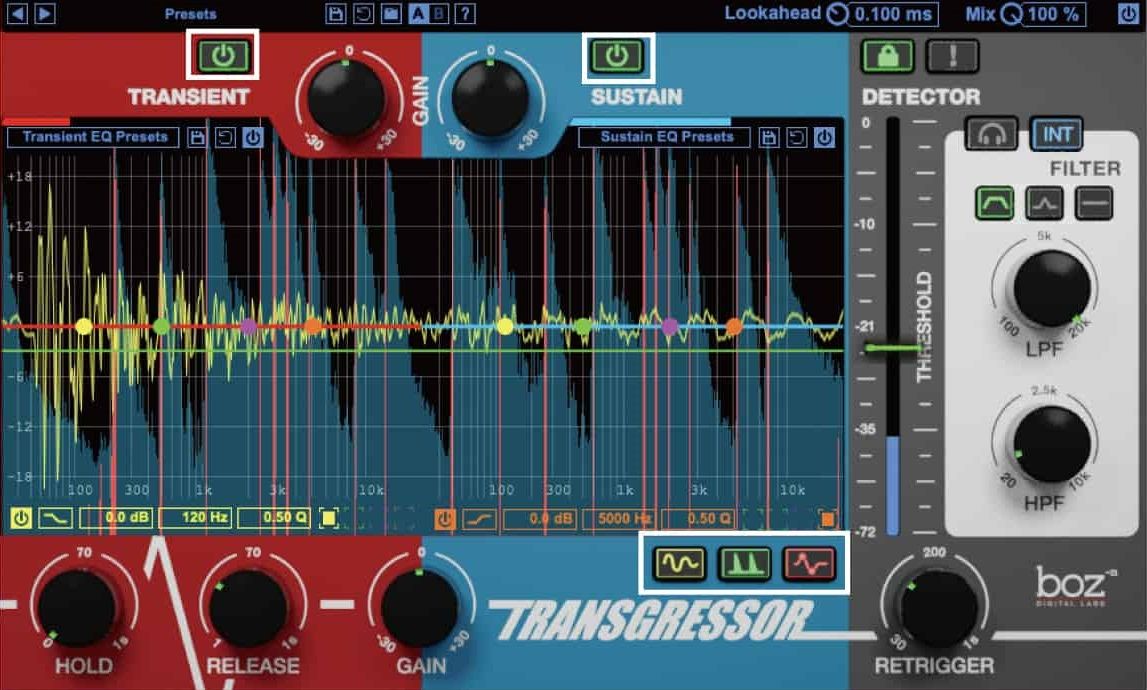Save the Transient EQ preset

pyautogui.click(x=197, y=138)
